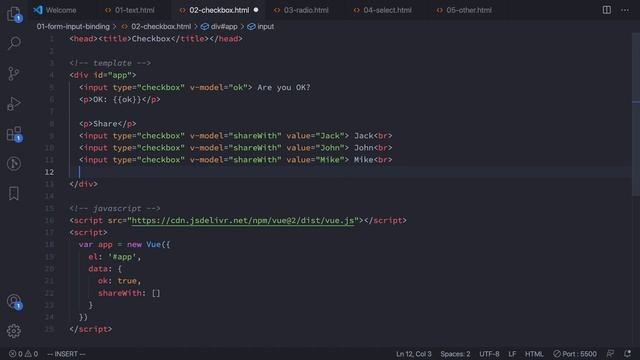Click the Live Server Port: 5500 indicator
This screenshot has width=640, height=360.
click(575, 354)
